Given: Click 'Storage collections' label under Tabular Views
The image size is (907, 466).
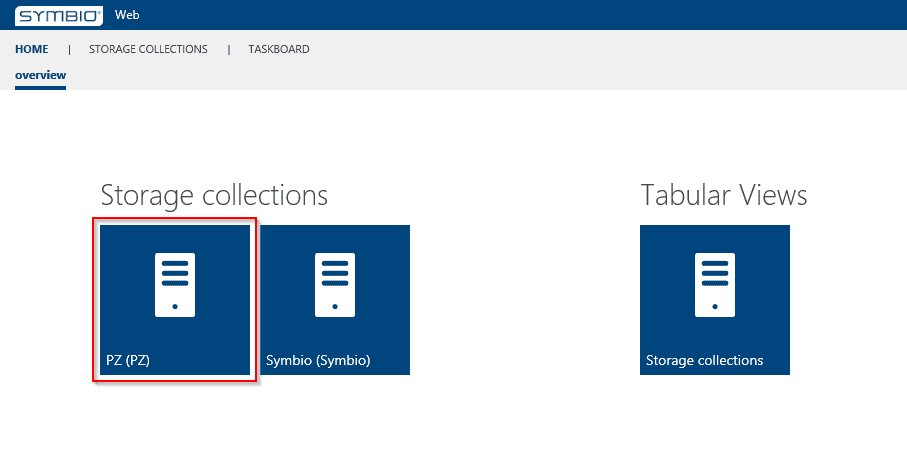Looking at the screenshot, I should [704, 360].
